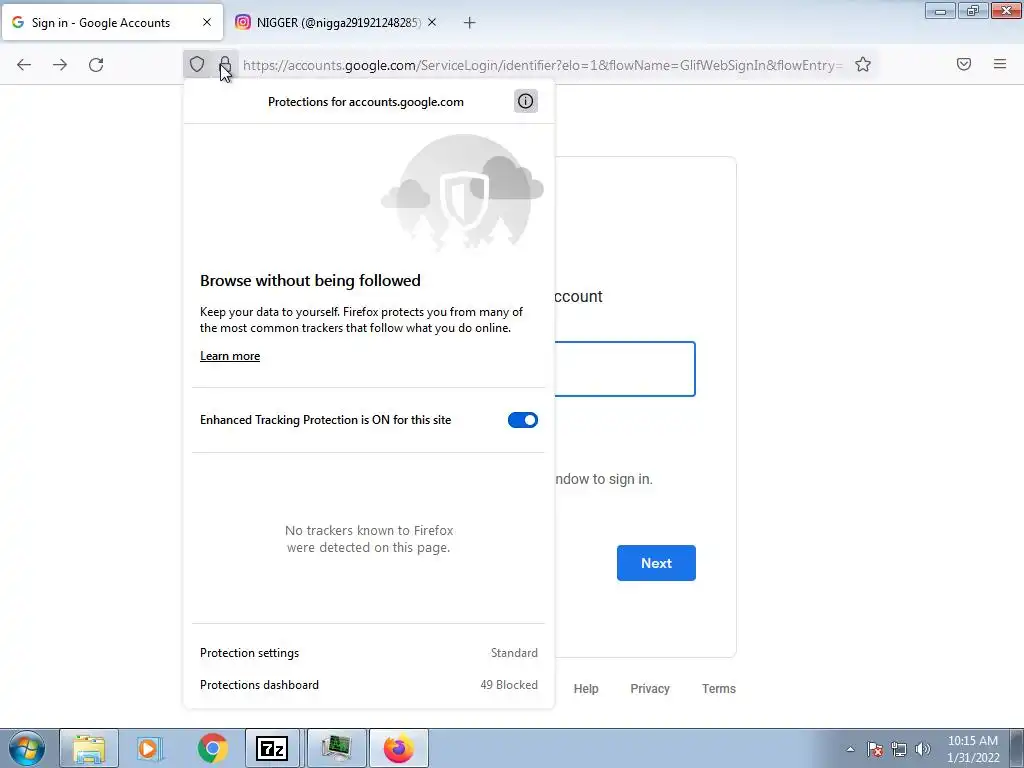Click the No trackers known to Firefox message
This screenshot has height=768, width=1024.
click(x=369, y=539)
